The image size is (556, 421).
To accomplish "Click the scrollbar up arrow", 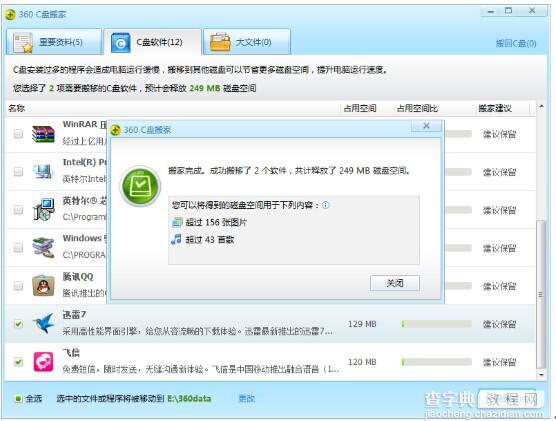I will pos(541,106).
